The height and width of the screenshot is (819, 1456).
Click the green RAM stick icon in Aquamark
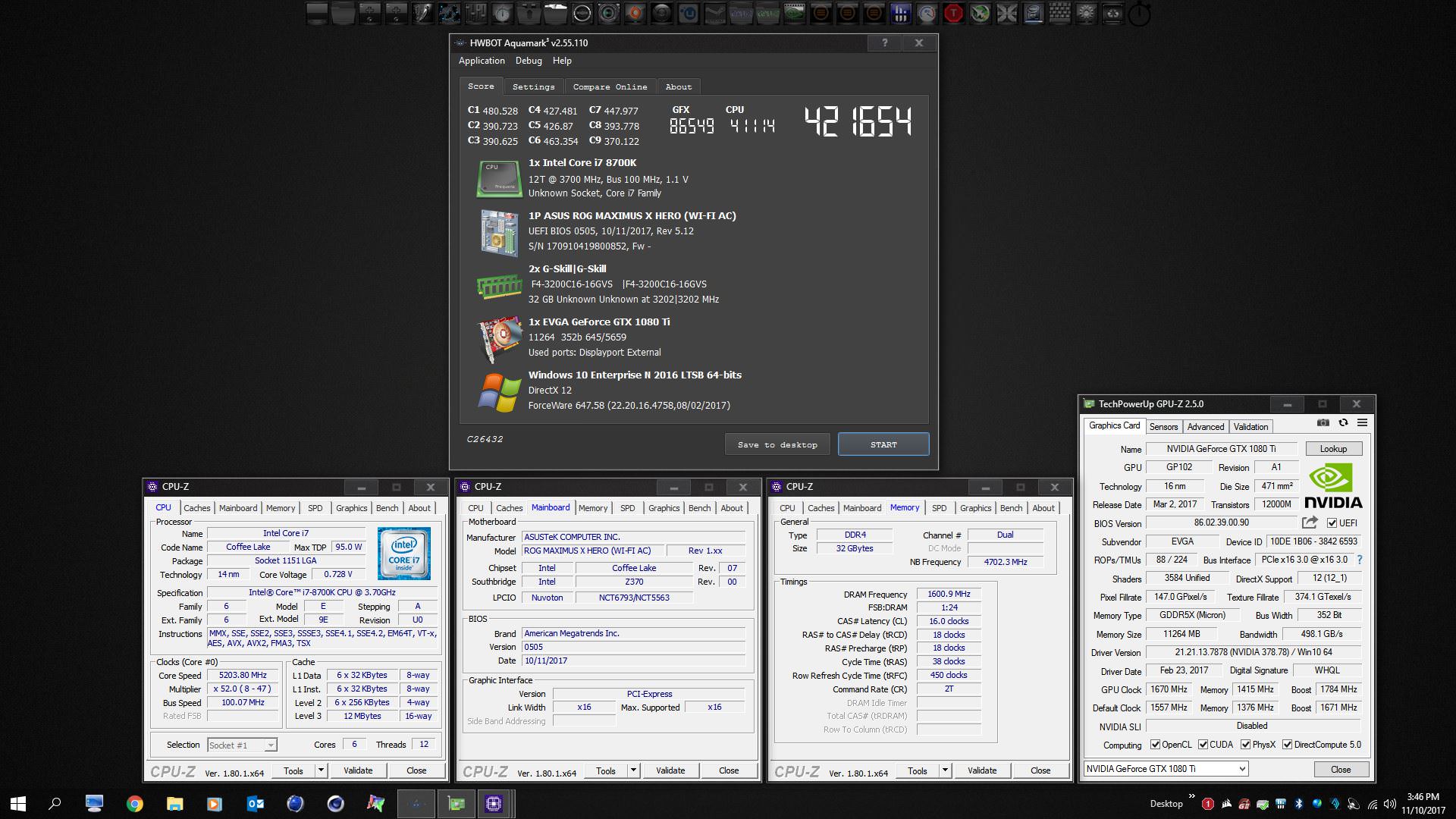click(x=499, y=286)
